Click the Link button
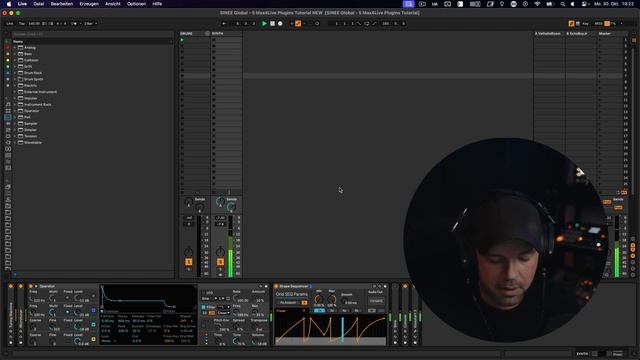This screenshot has width=640, height=360. coord(9,24)
